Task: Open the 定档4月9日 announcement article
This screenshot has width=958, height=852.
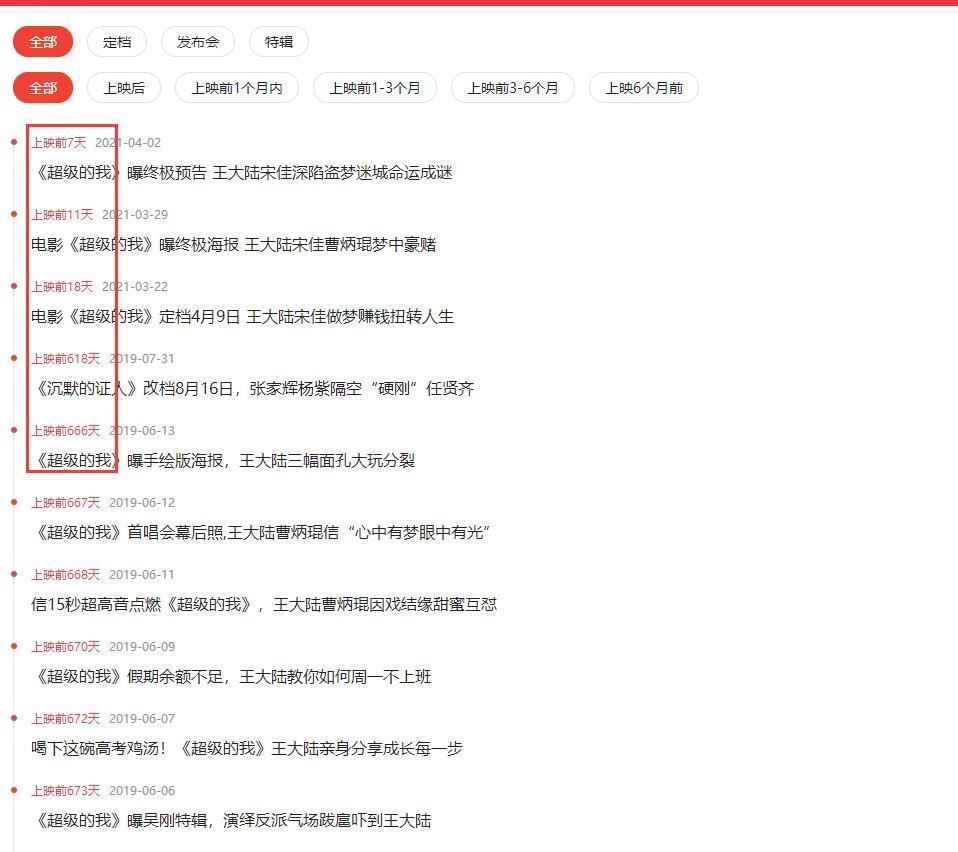Action: [x=240, y=316]
